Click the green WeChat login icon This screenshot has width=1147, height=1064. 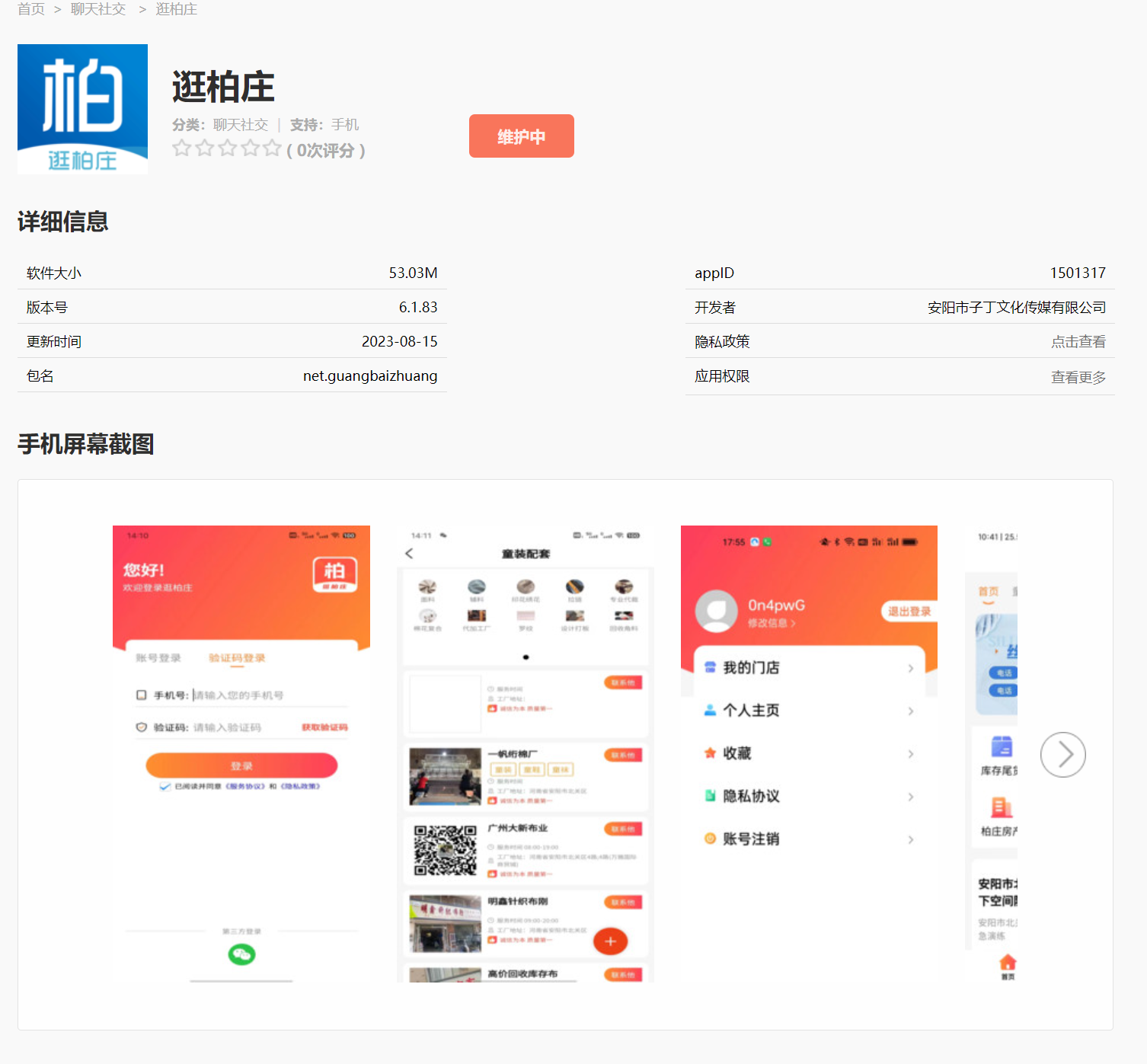[x=241, y=954]
